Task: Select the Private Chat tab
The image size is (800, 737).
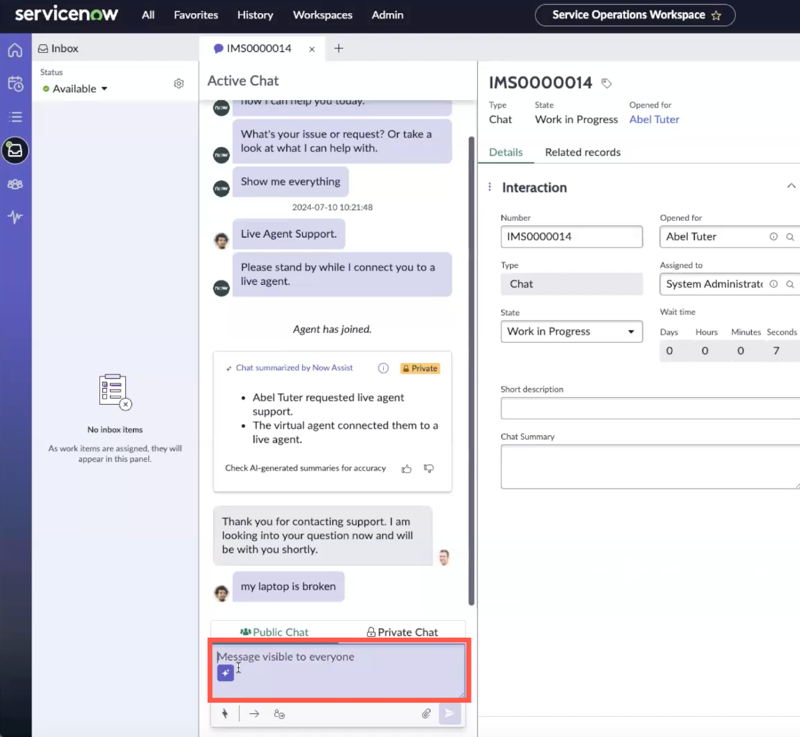Action: (x=402, y=632)
